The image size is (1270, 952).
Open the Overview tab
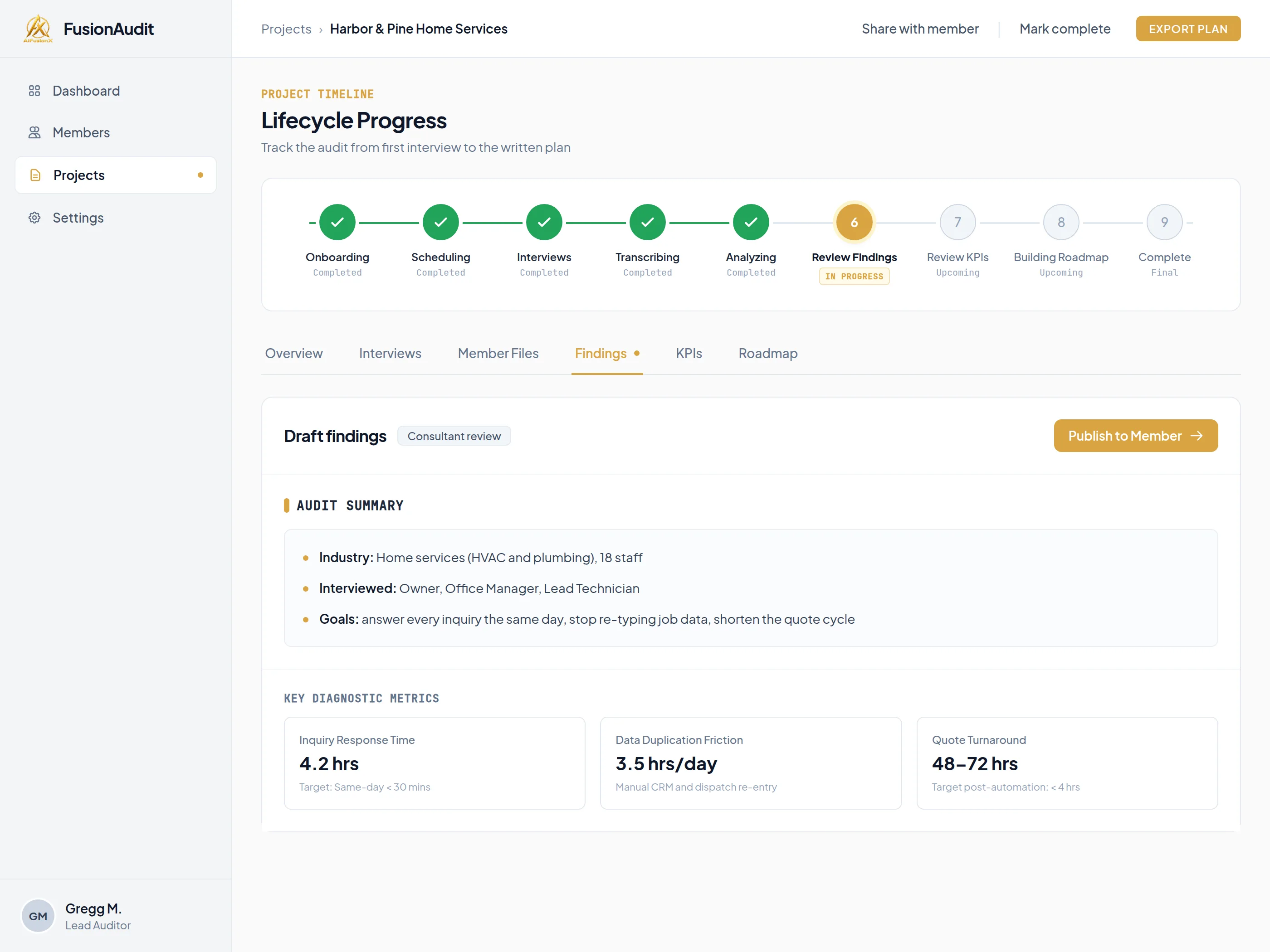[x=293, y=354]
